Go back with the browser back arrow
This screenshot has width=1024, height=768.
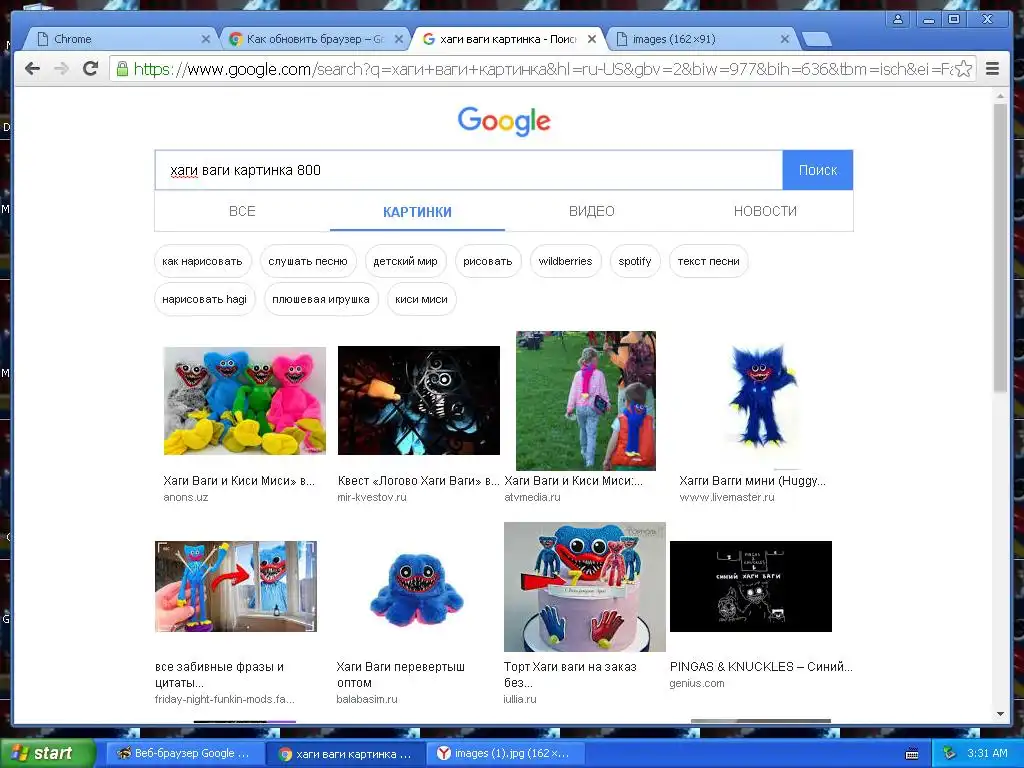click(x=32, y=69)
